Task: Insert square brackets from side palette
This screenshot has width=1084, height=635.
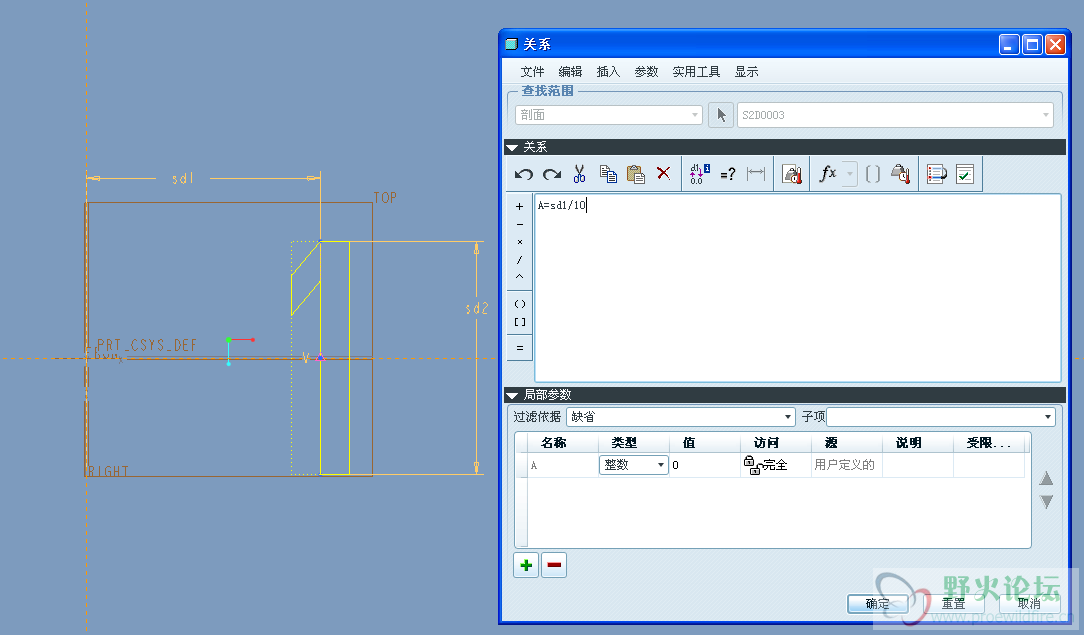Action: (520, 322)
